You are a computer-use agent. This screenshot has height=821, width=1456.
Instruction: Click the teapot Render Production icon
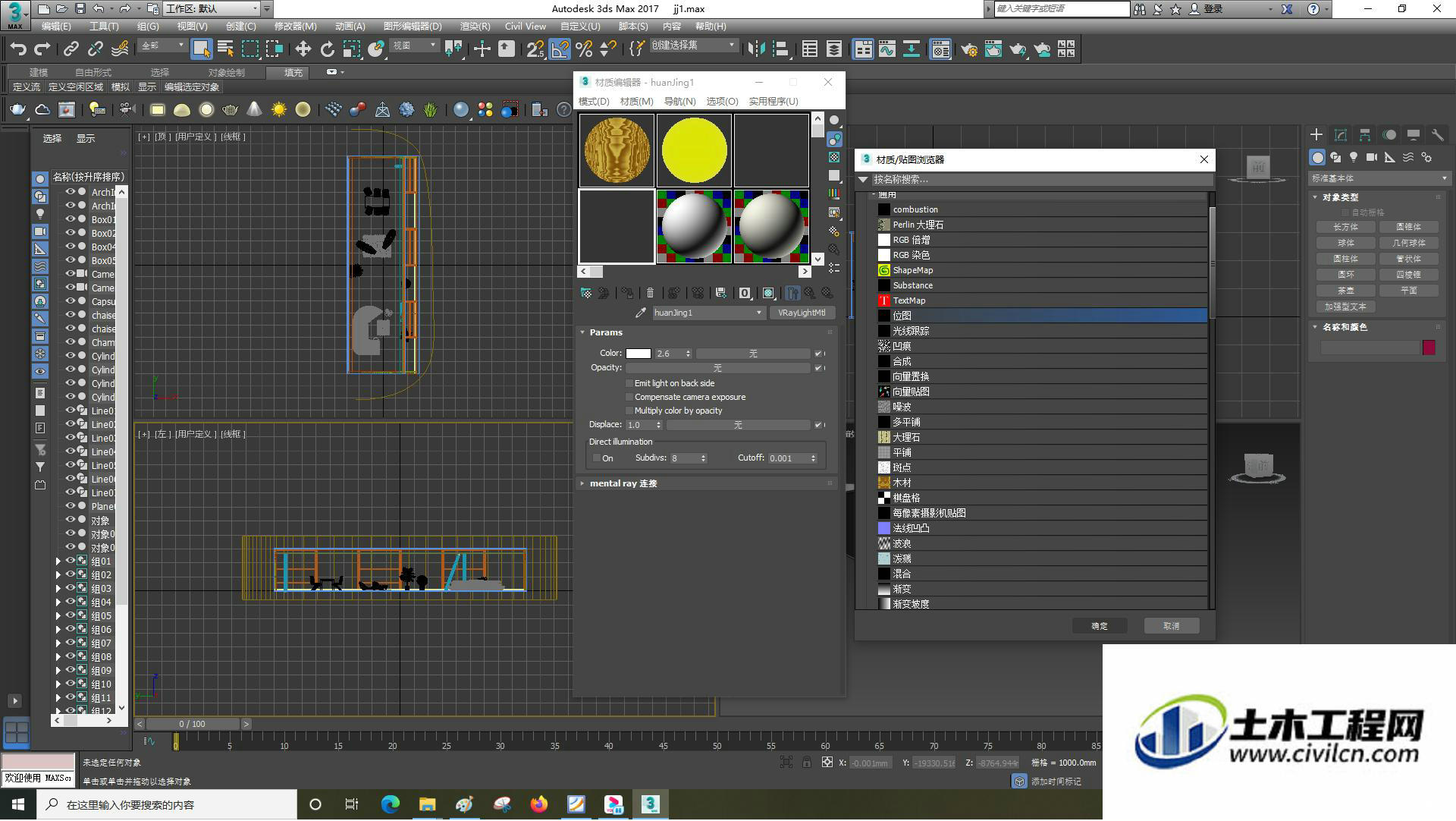tap(1018, 49)
